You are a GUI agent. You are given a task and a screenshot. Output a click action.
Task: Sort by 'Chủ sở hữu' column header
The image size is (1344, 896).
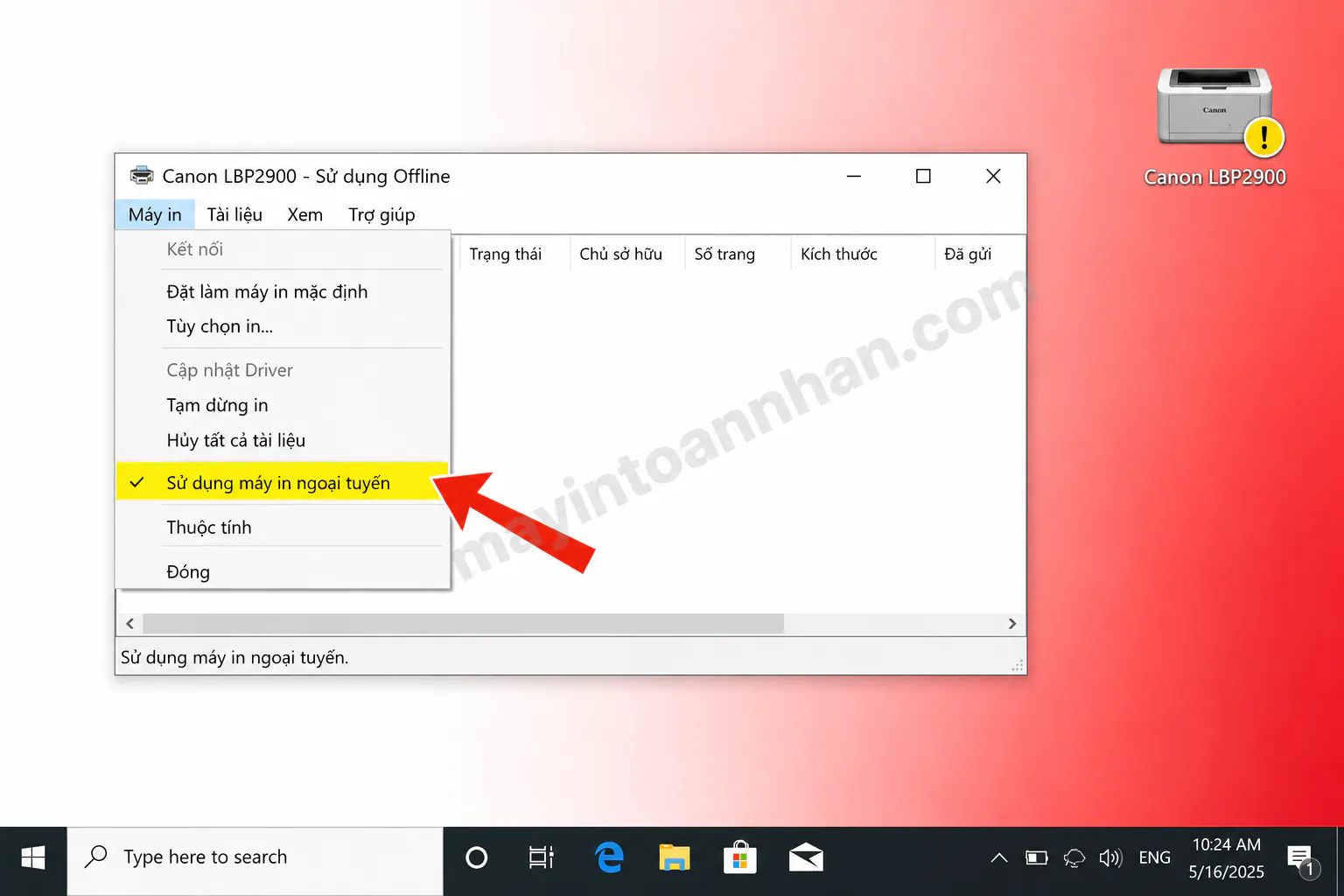coord(627,254)
